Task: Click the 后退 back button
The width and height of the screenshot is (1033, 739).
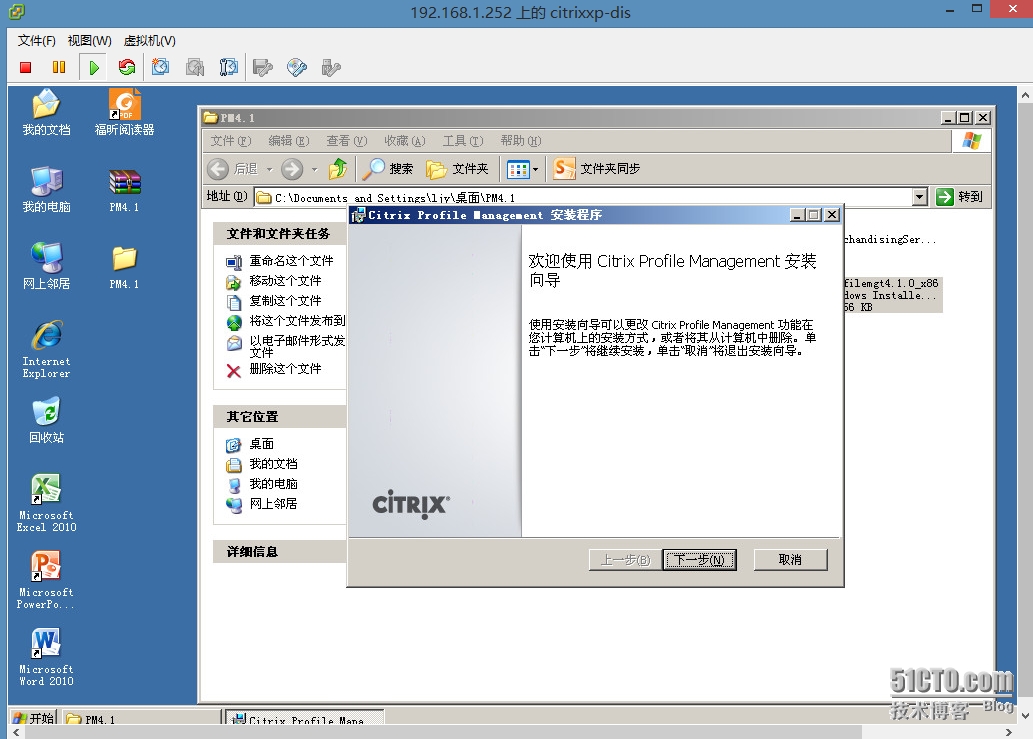Action: point(233,169)
